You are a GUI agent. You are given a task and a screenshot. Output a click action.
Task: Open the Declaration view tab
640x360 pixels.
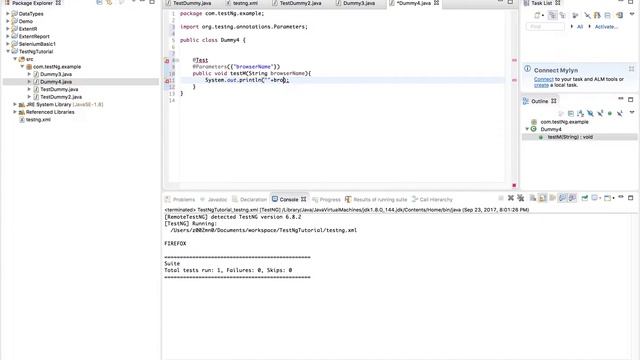[x=249, y=200]
